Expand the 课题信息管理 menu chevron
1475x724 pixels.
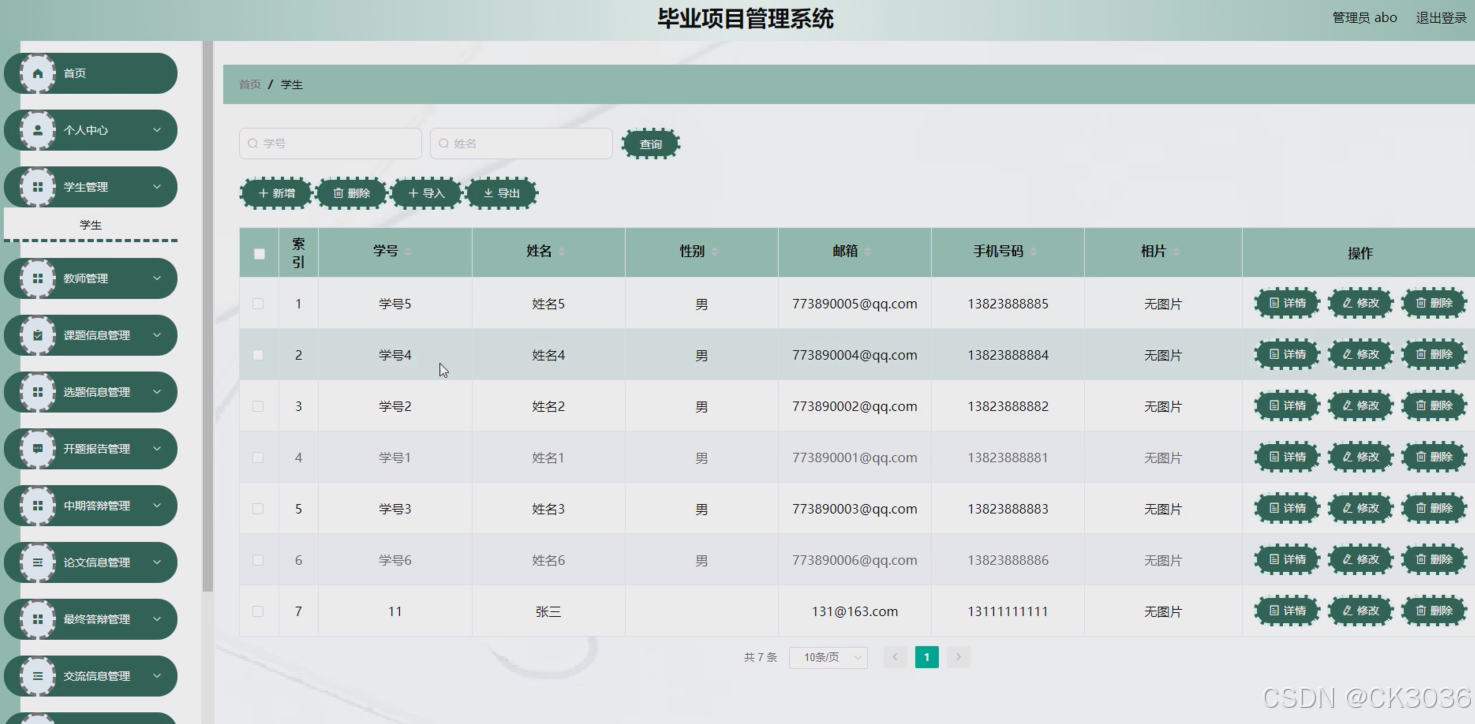(x=157, y=335)
